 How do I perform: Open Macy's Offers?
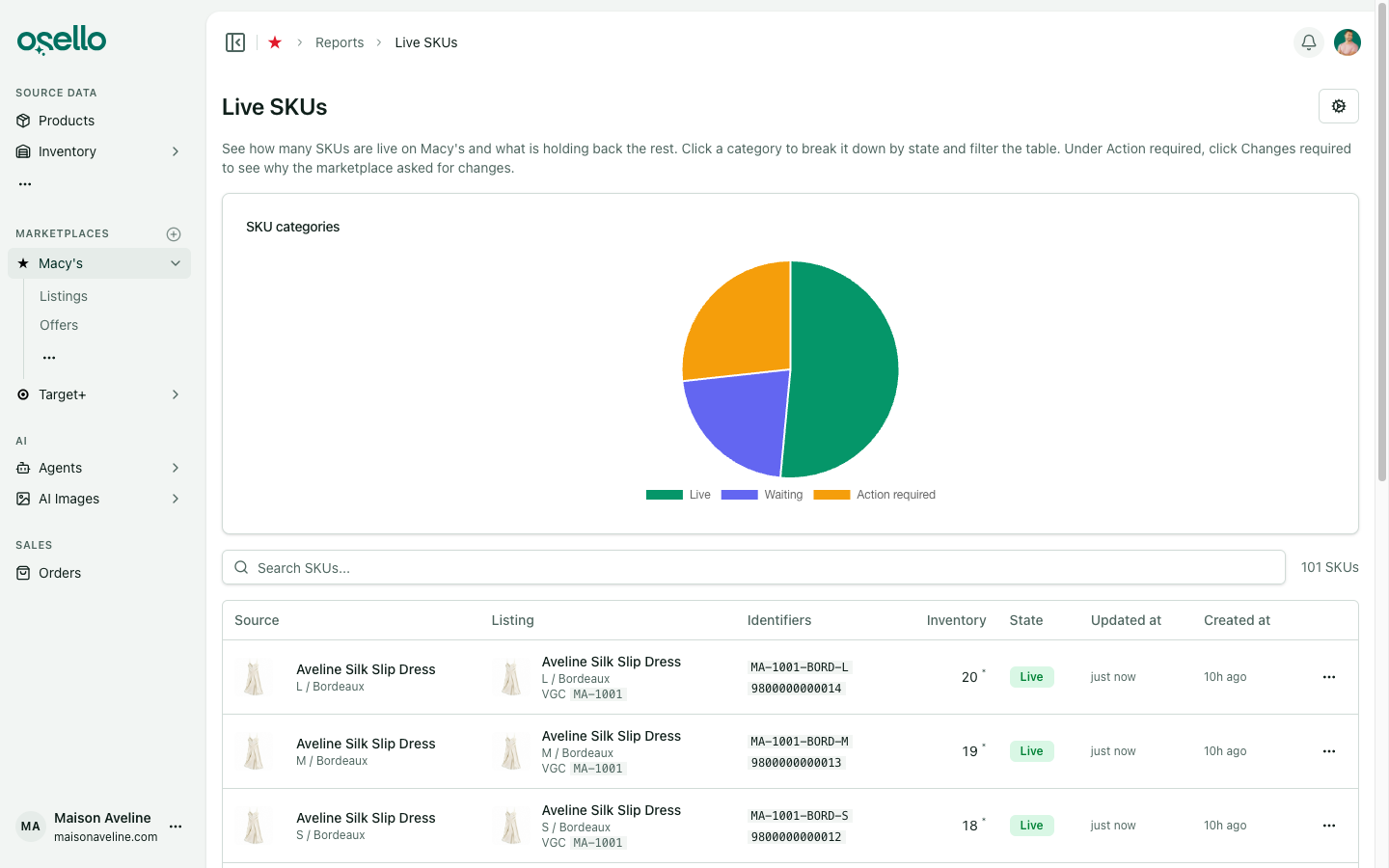click(59, 325)
